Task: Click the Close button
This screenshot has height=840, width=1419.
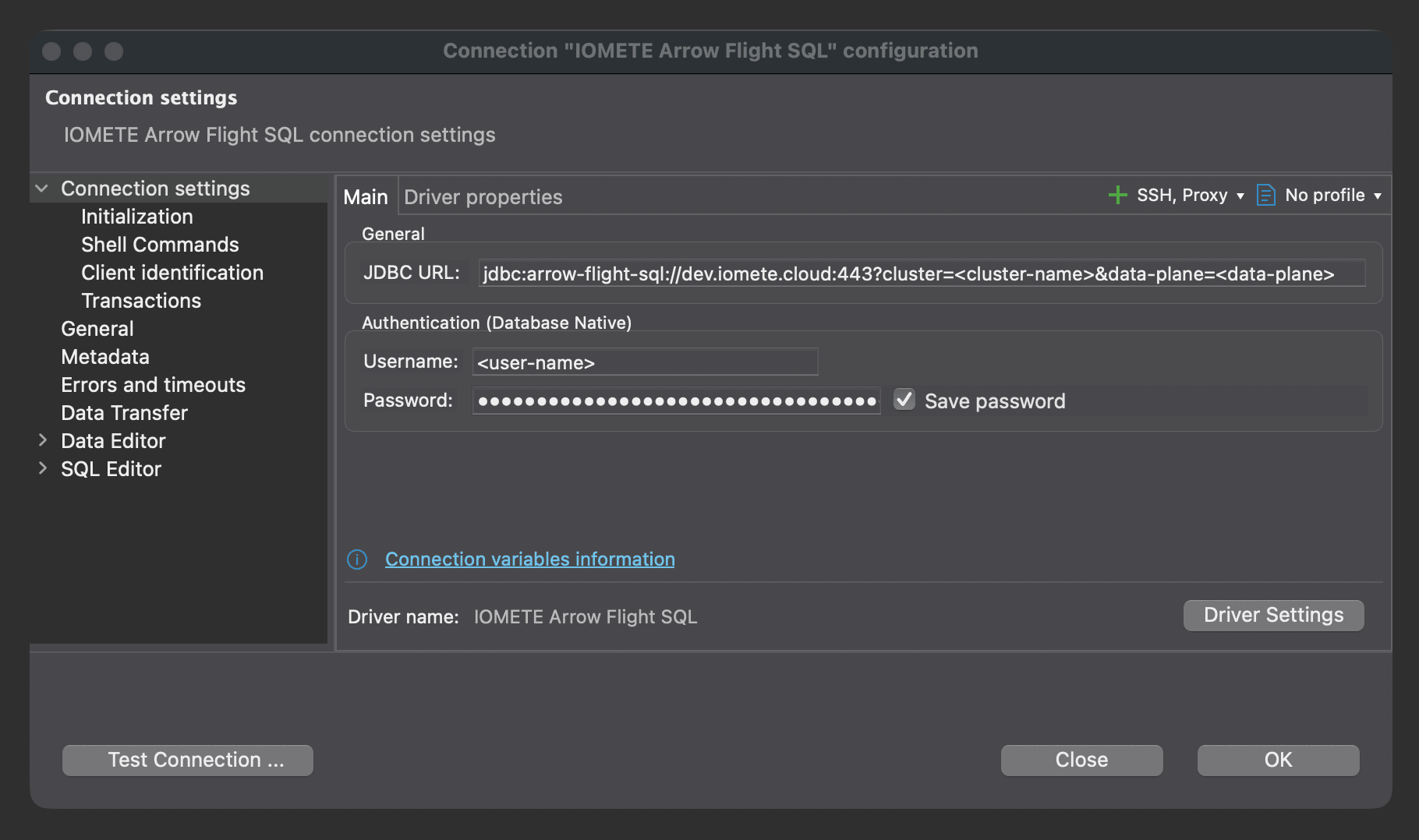Action: click(1082, 760)
